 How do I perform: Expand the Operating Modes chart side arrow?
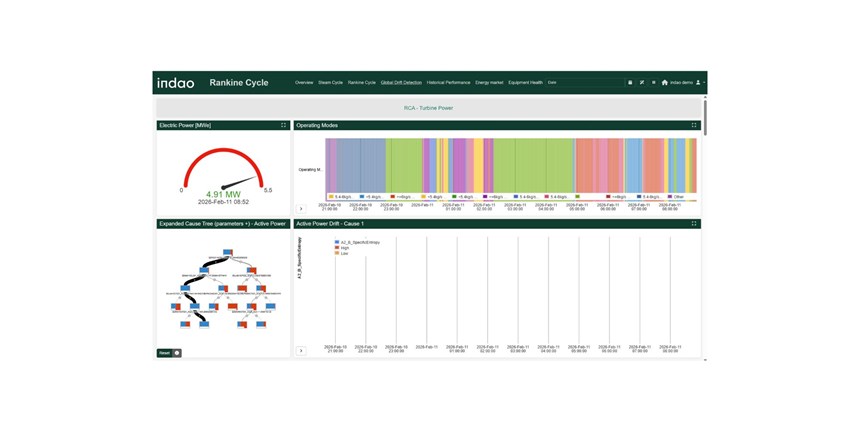pyautogui.click(x=301, y=209)
